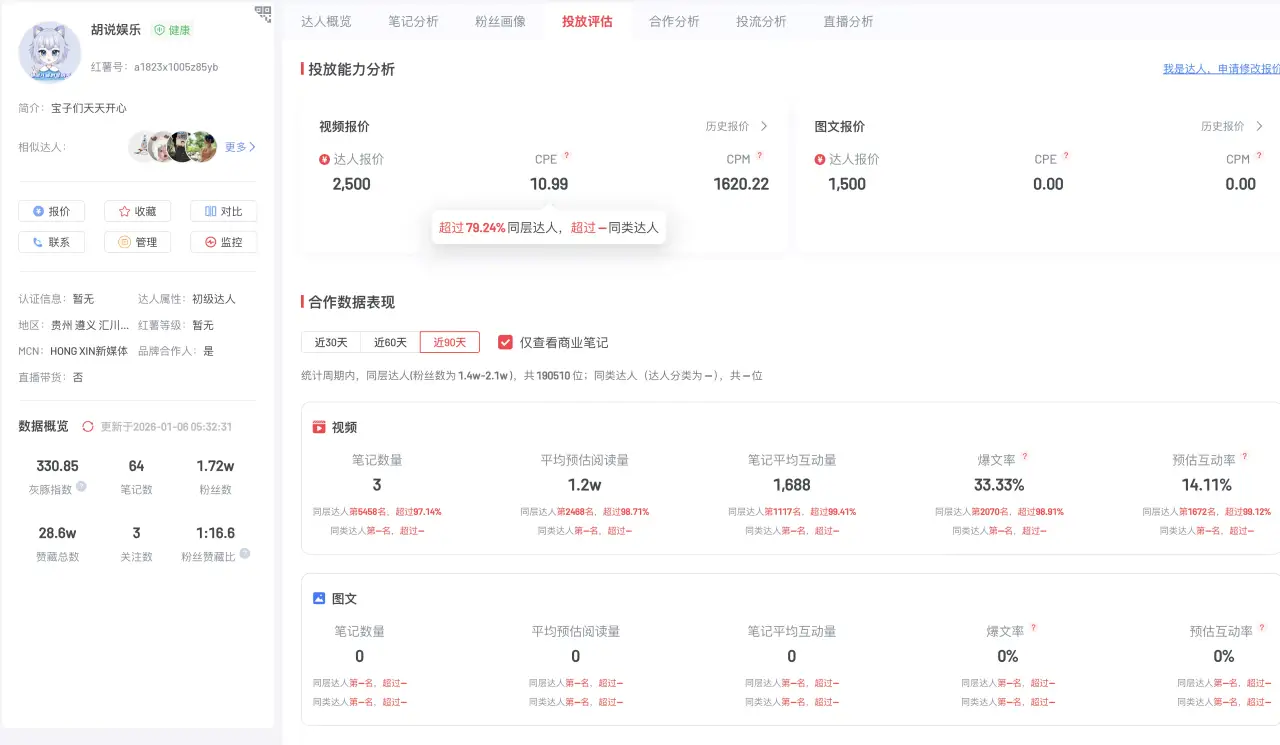Click the similar influencers avatar group
Viewport: 1280px width, 745px height.
173,147
